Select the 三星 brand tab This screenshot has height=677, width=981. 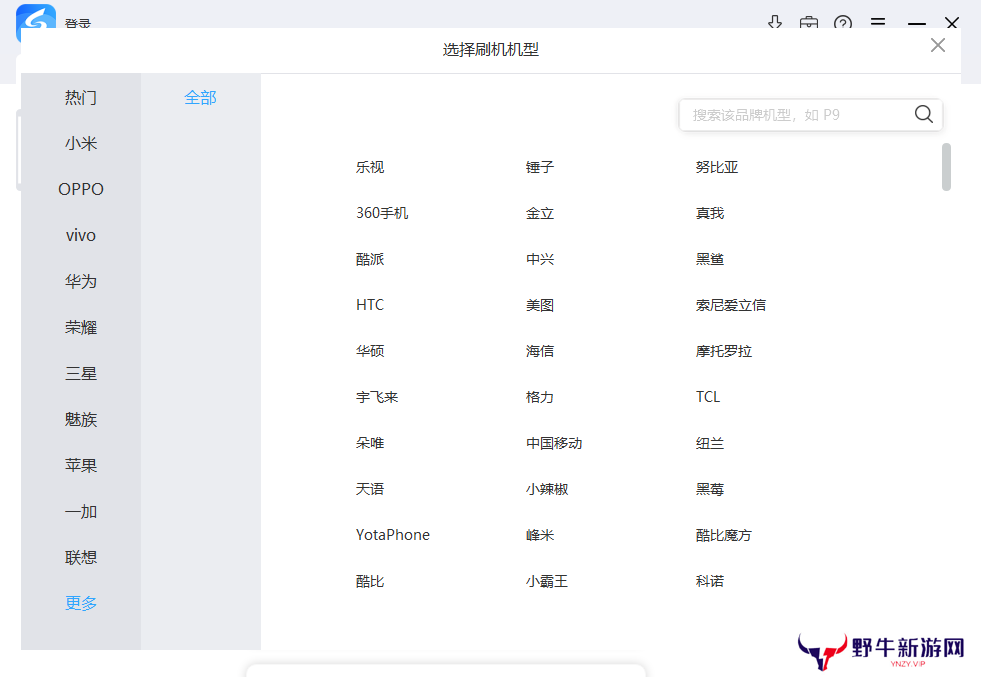click(x=81, y=374)
